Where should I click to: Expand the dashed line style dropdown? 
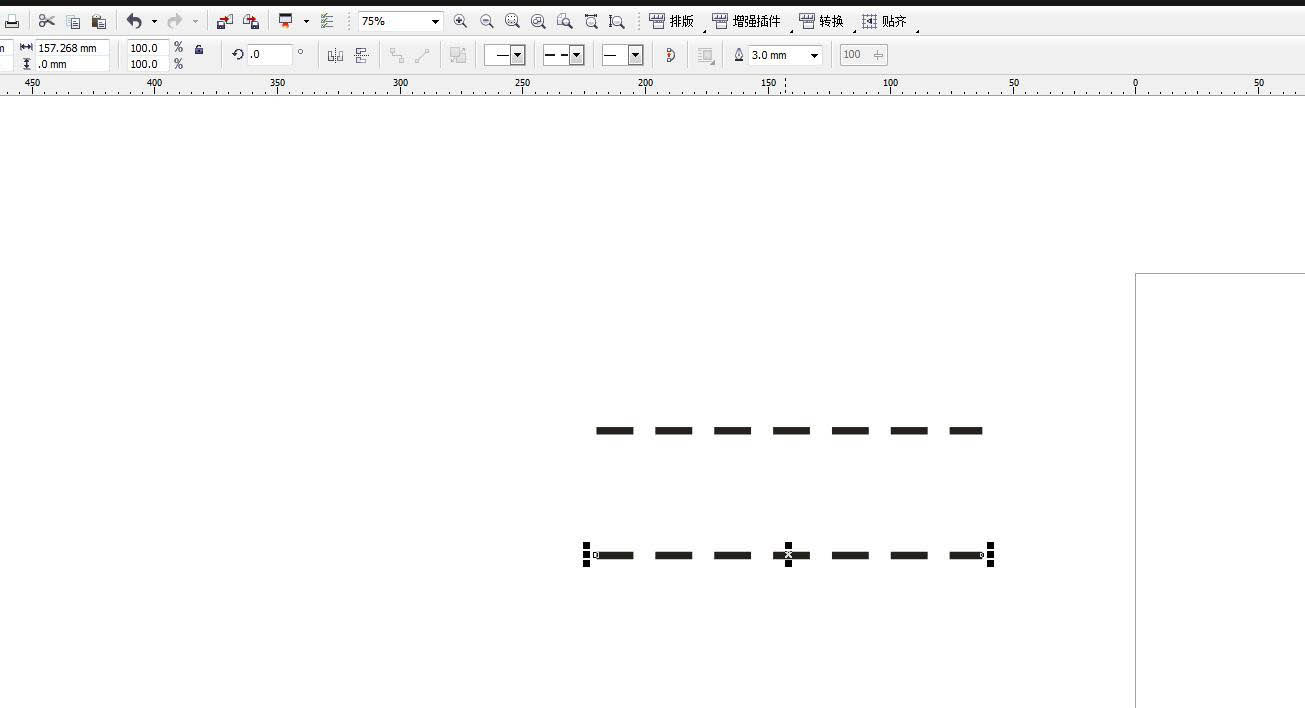click(x=576, y=56)
